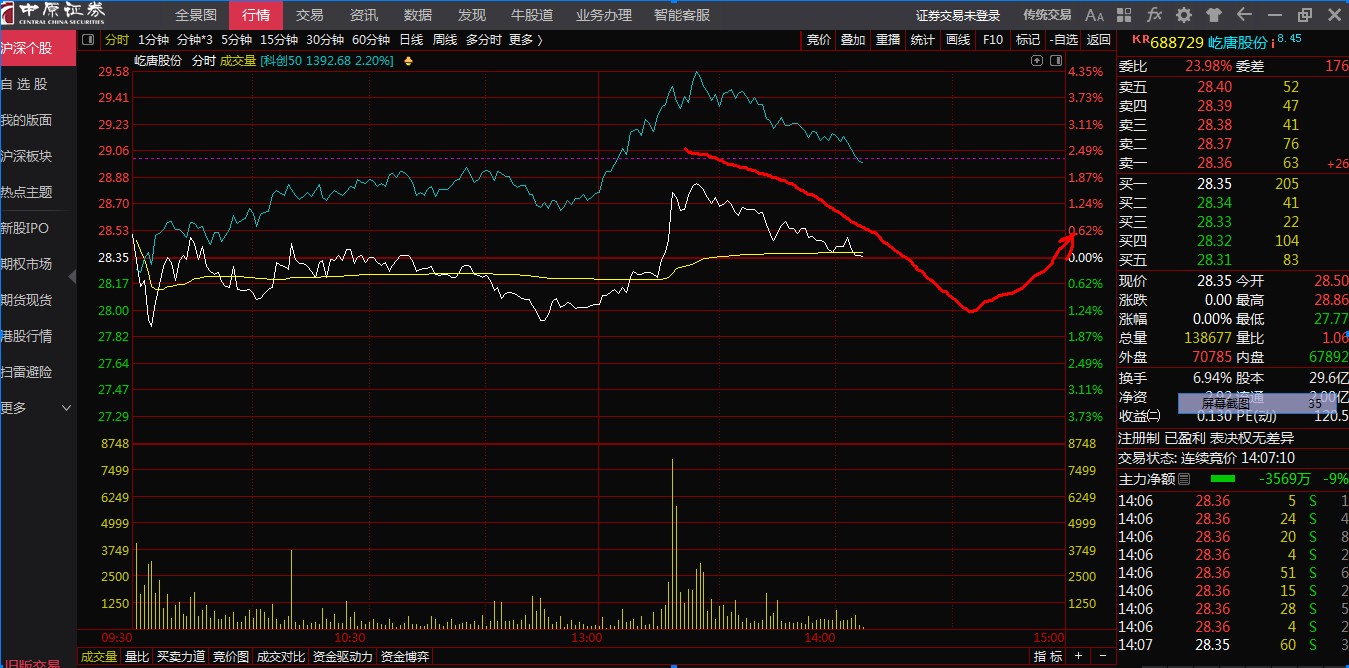Open the 资讯 top menu

pyautogui.click(x=364, y=15)
